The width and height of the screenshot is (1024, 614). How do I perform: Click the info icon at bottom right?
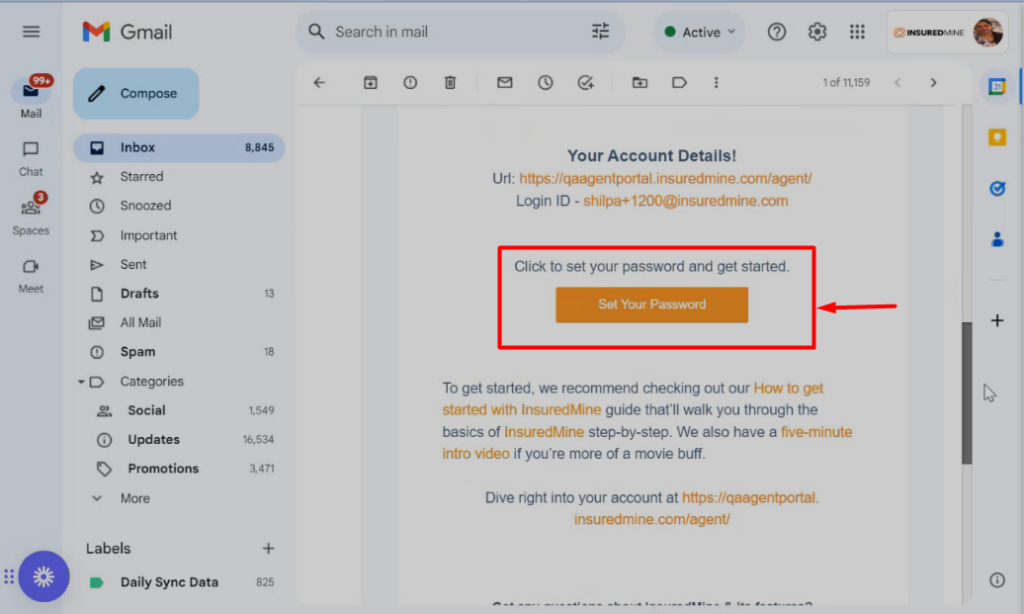(x=997, y=580)
